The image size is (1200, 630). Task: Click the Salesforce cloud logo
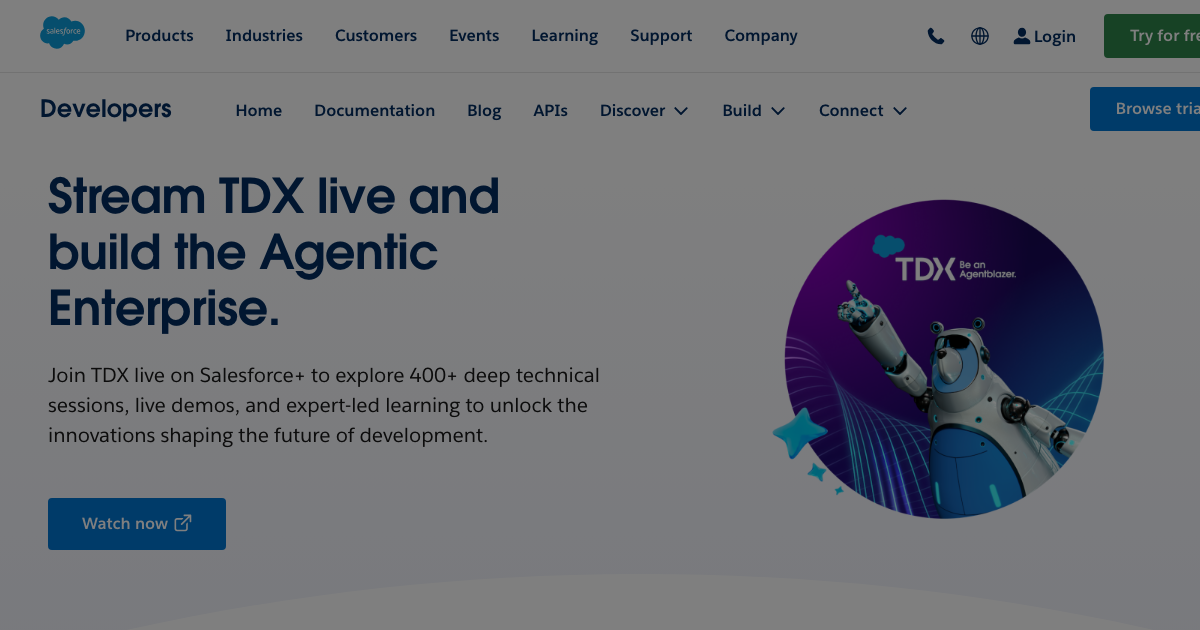(62, 31)
